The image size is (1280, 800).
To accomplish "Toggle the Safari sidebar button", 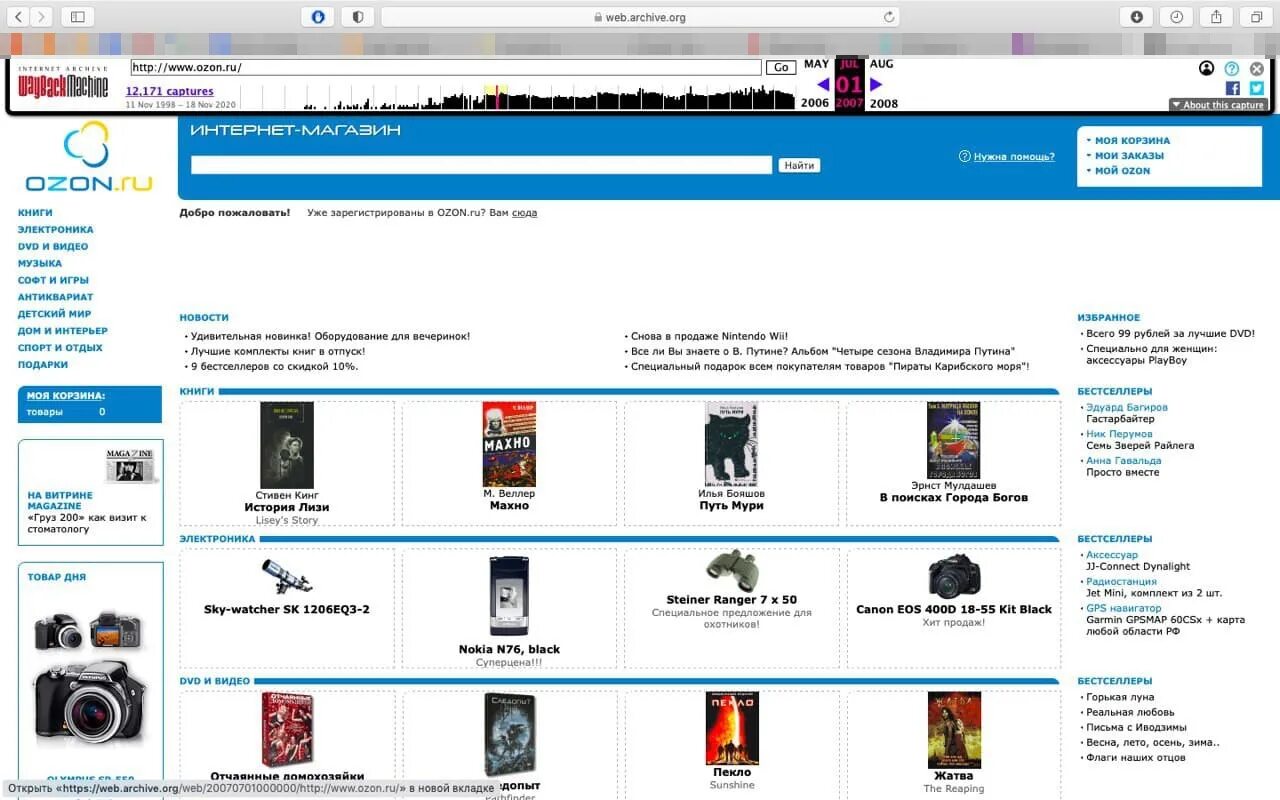I will coord(76,17).
